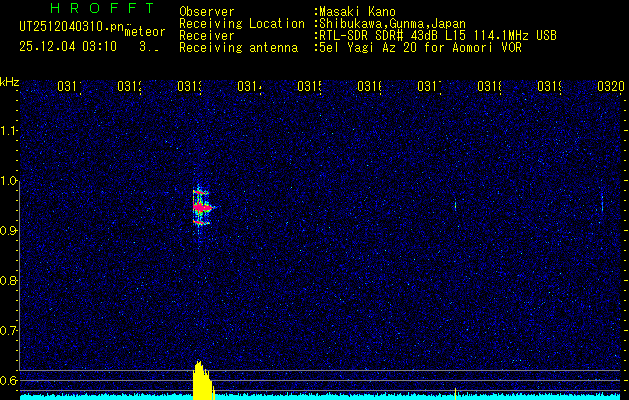Click the 0316 time marker
Viewport: 629px width, 400px height.
(x=369, y=87)
